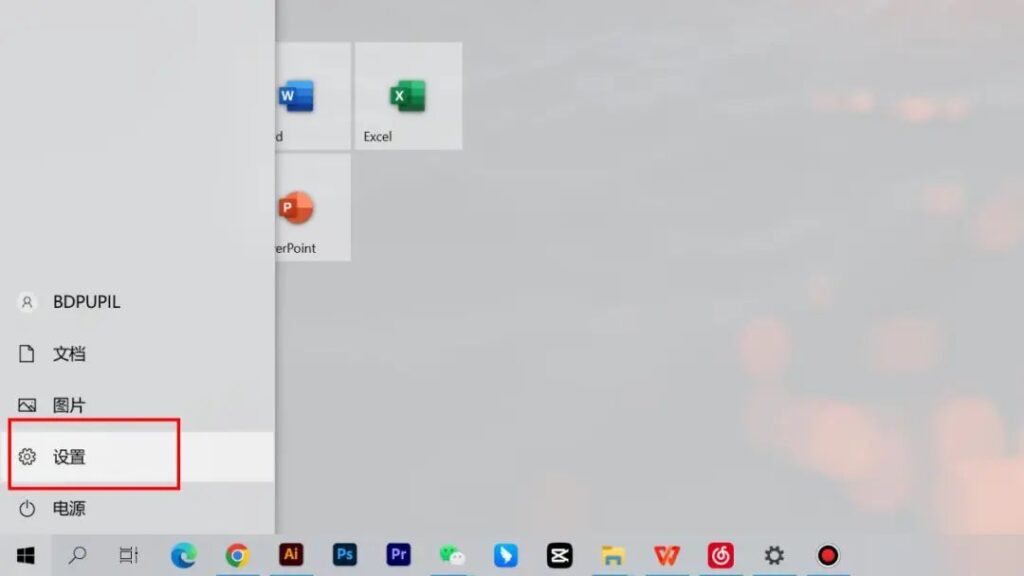Viewport: 1024px width, 576px height.
Task: Click the user avatar icon beside BDPUPIL
Action: coord(27,302)
